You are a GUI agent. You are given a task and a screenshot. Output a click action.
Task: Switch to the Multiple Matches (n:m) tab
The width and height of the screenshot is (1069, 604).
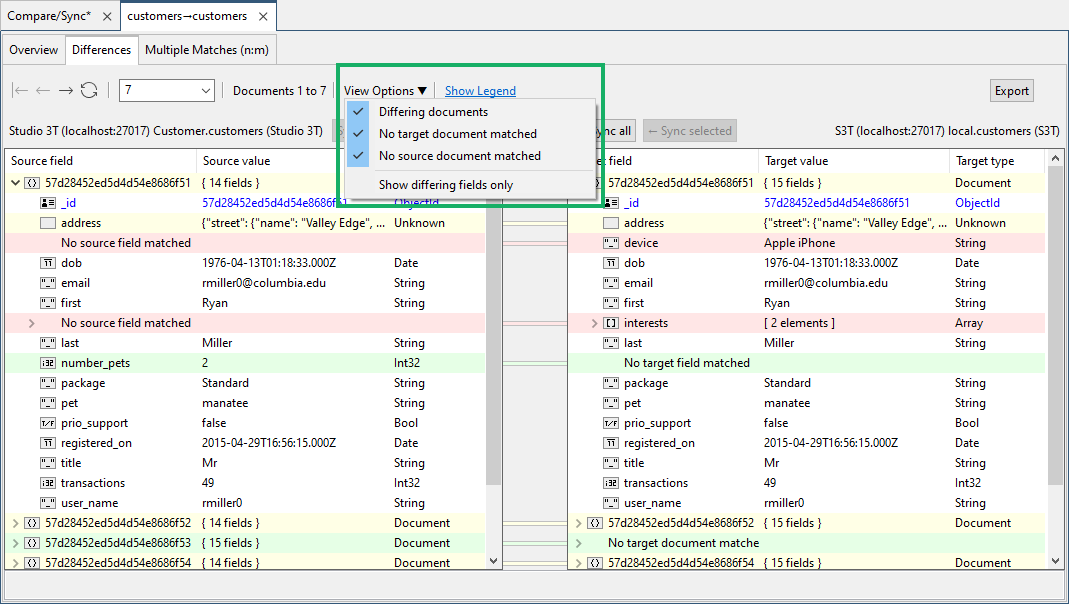pyautogui.click(x=206, y=49)
